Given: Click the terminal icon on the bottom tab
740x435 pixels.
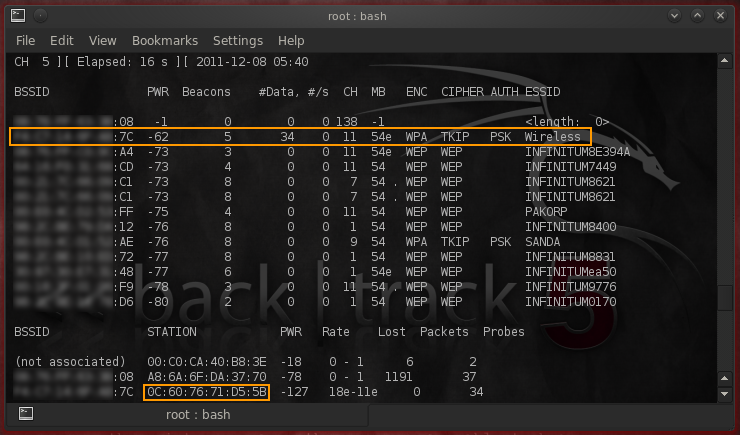Looking at the screenshot, I should pos(27,413).
